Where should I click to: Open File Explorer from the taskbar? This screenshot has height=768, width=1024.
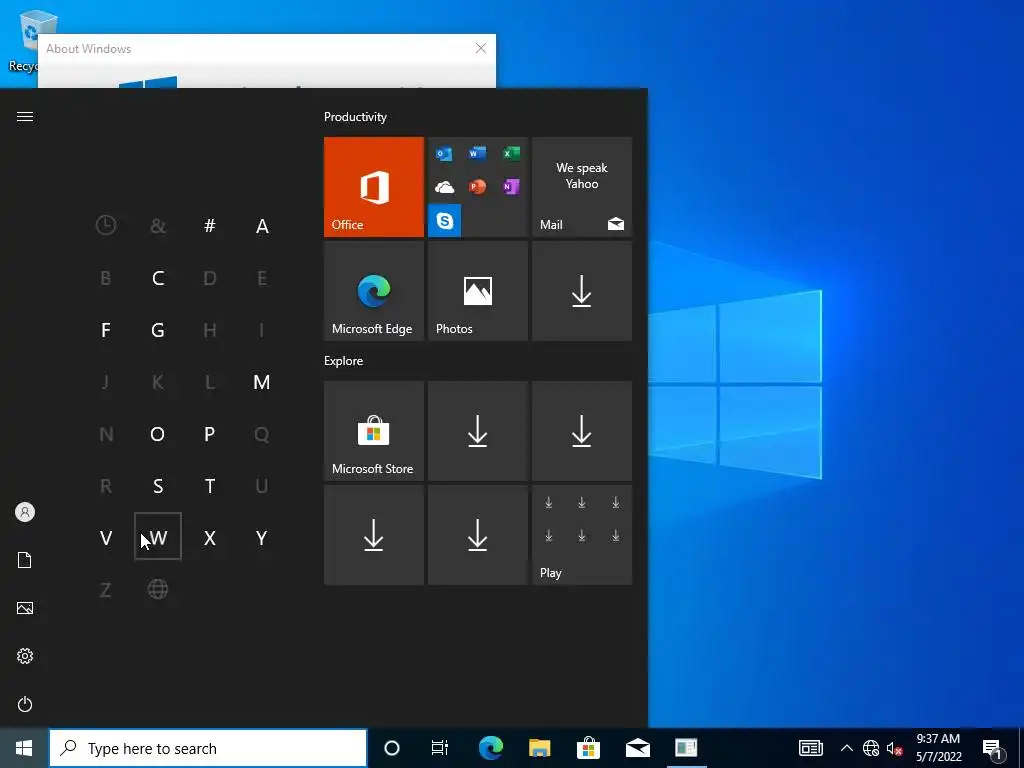(x=539, y=748)
